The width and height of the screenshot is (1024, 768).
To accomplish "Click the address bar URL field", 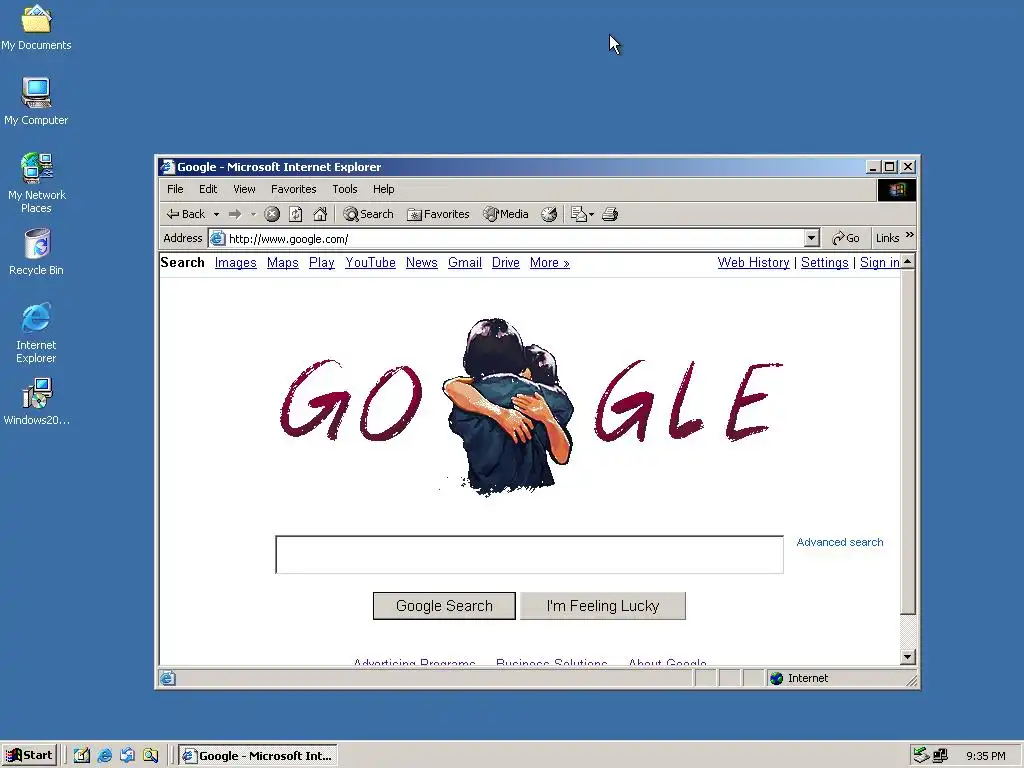I will pyautogui.click(x=515, y=238).
